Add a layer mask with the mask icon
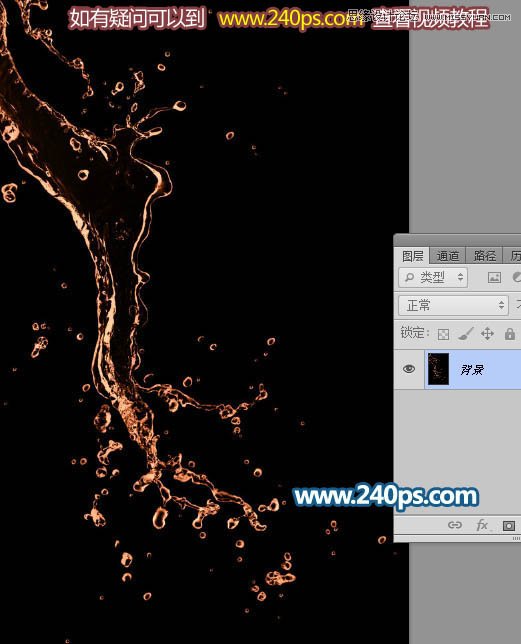Screen dimensions: 521x644 (509, 525)
